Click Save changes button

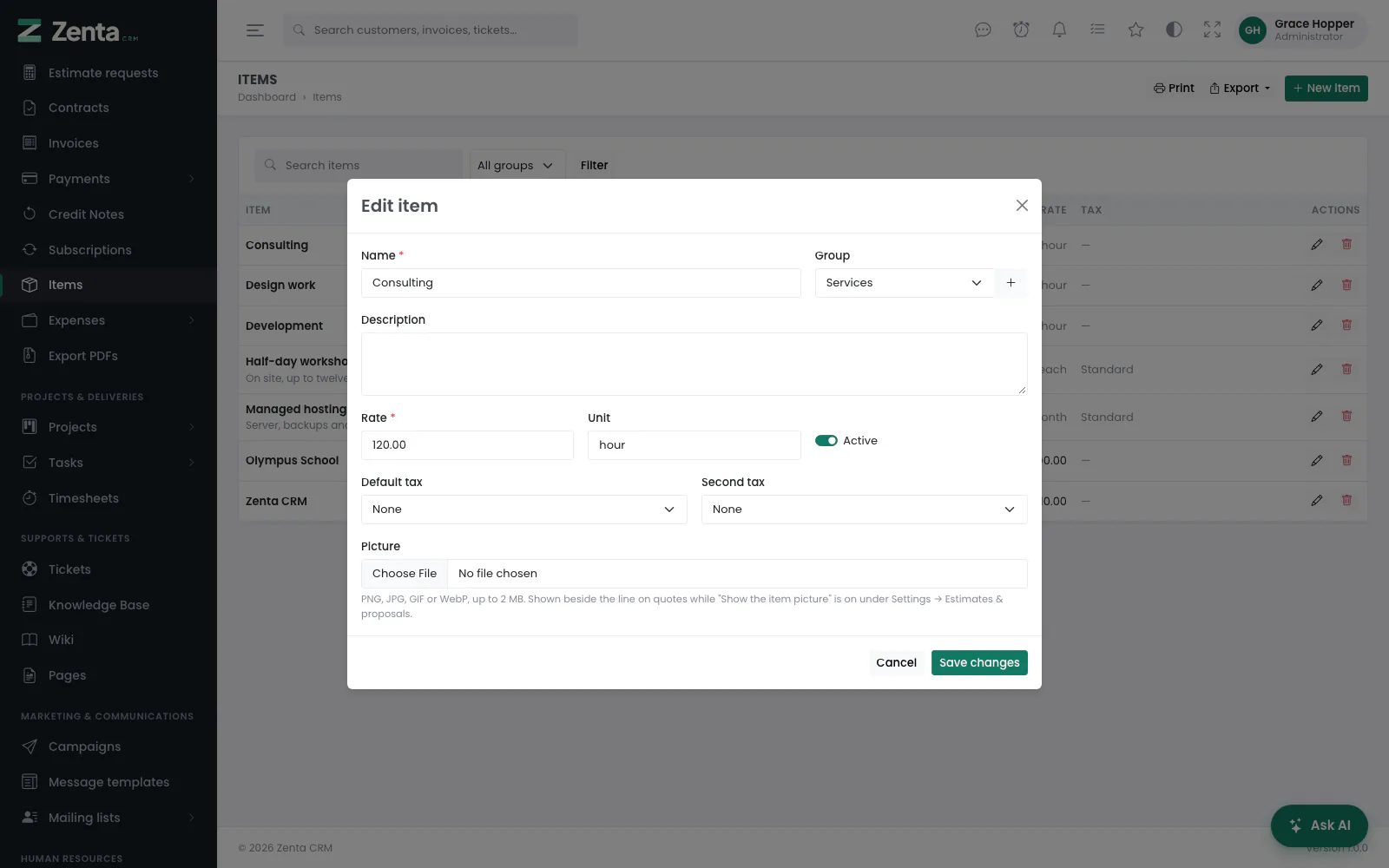[979, 662]
